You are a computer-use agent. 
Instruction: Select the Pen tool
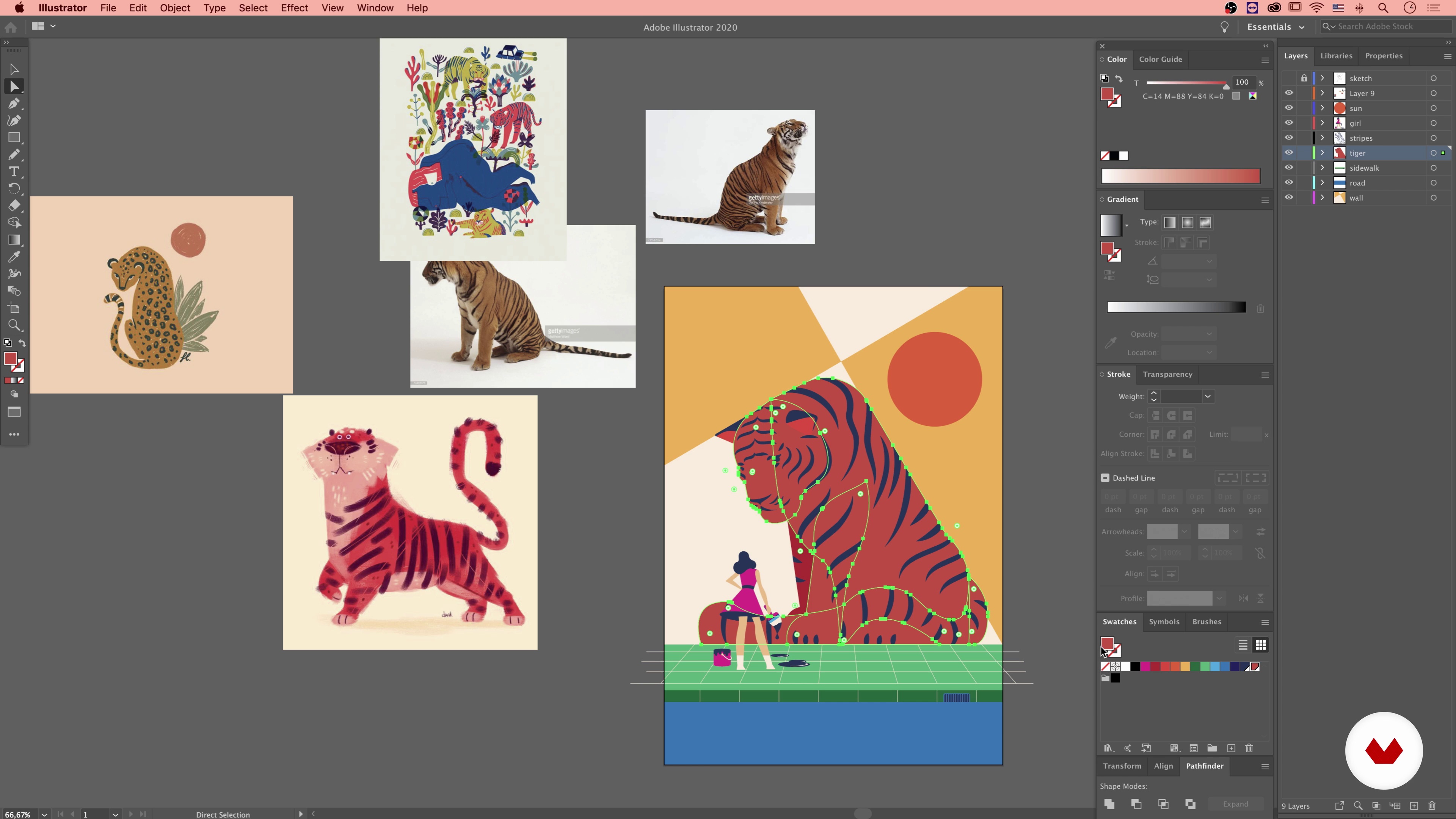(x=14, y=104)
